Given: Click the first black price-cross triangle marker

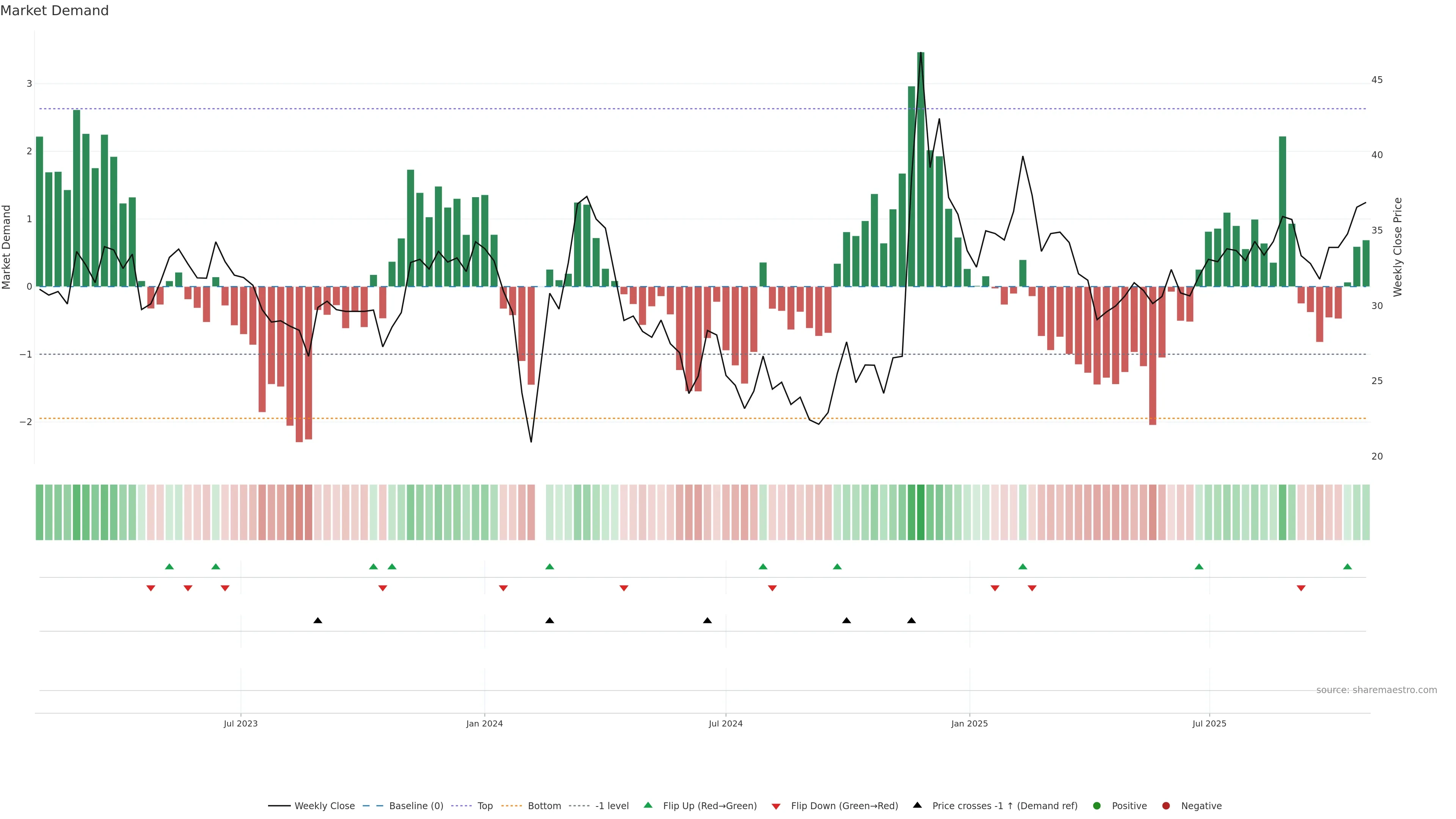Looking at the screenshot, I should pyautogui.click(x=318, y=621).
